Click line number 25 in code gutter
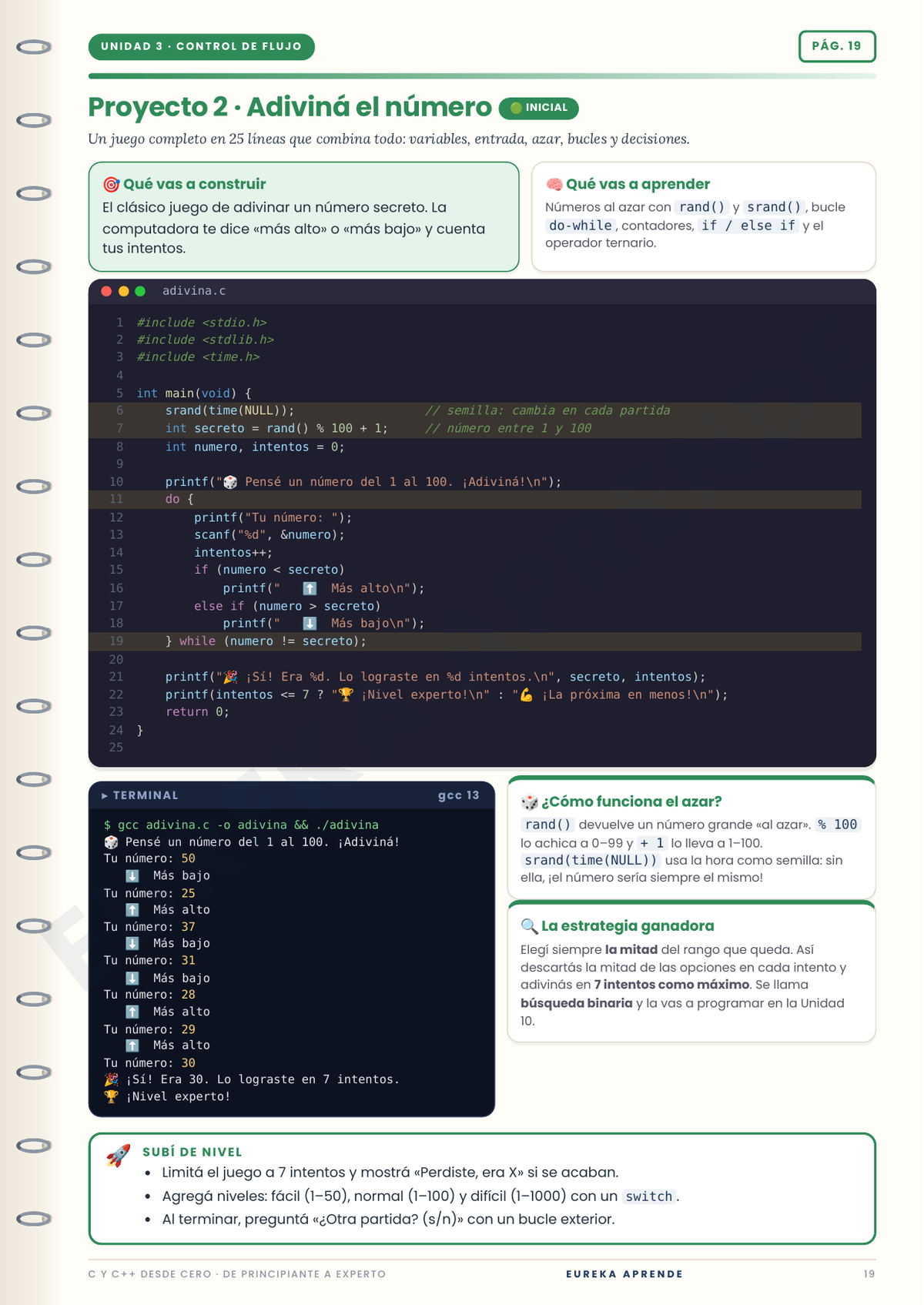The image size is (924, 1305). [x=115, y=748]
